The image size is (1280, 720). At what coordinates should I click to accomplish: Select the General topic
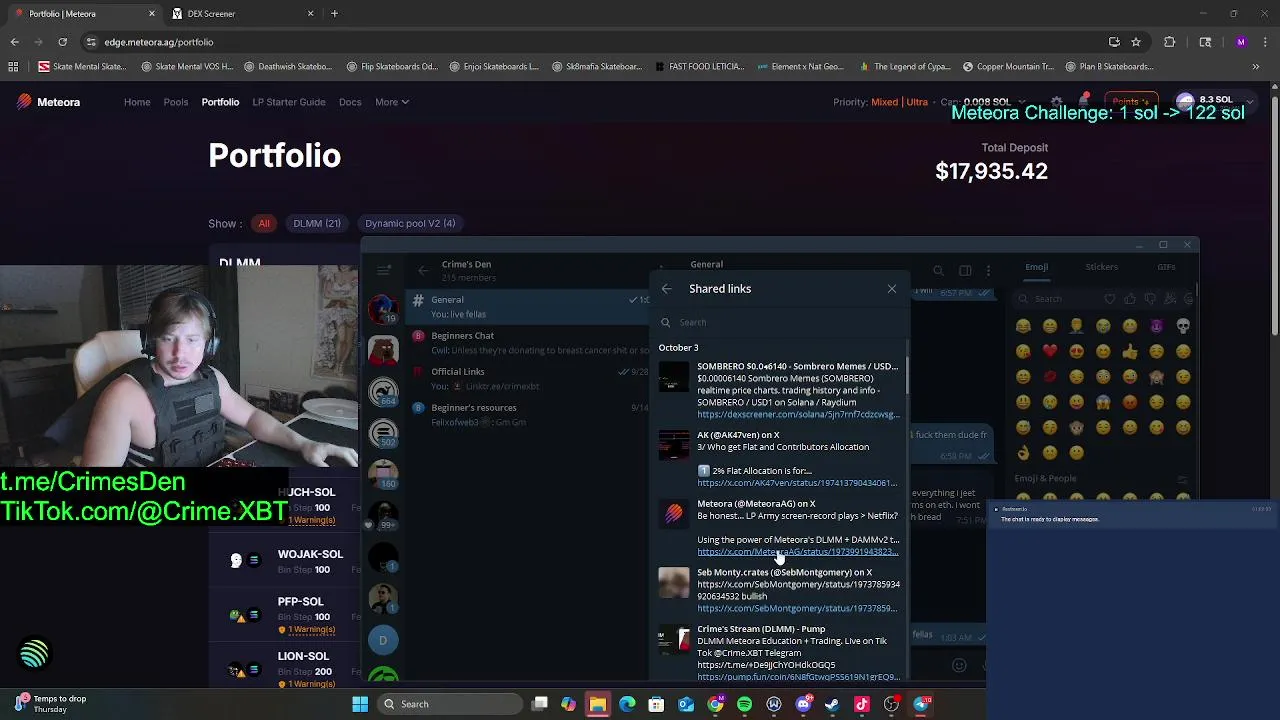tap(528, 306)
